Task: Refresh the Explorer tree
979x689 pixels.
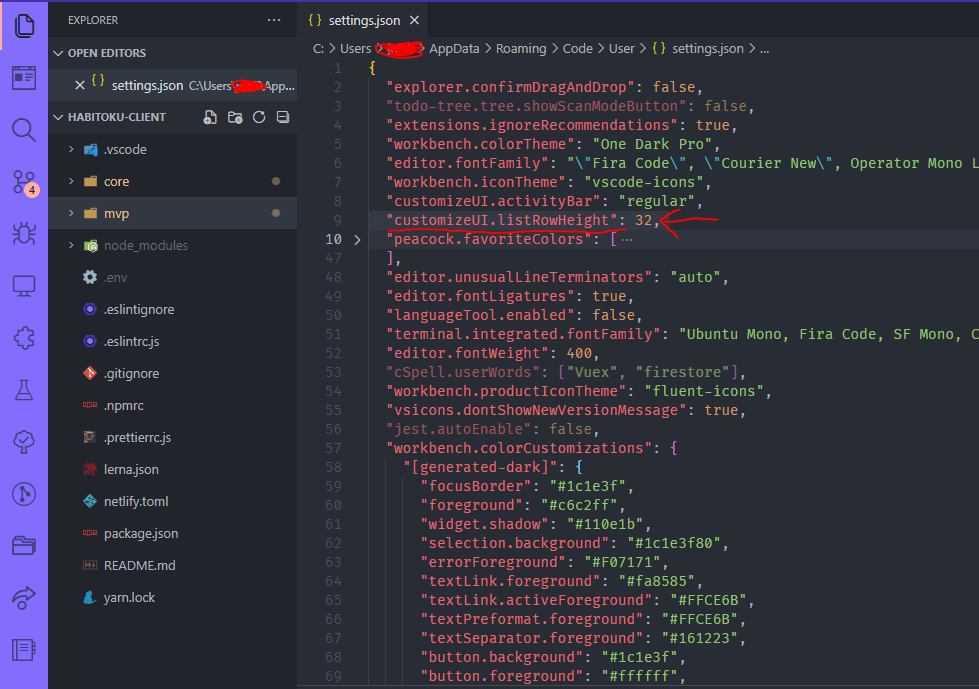Action: pyautogui.click(x=258, y=117)
